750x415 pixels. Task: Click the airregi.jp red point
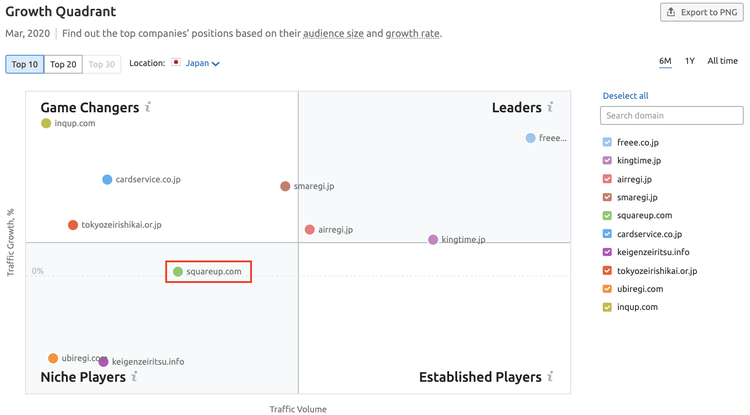coord(309,230)
